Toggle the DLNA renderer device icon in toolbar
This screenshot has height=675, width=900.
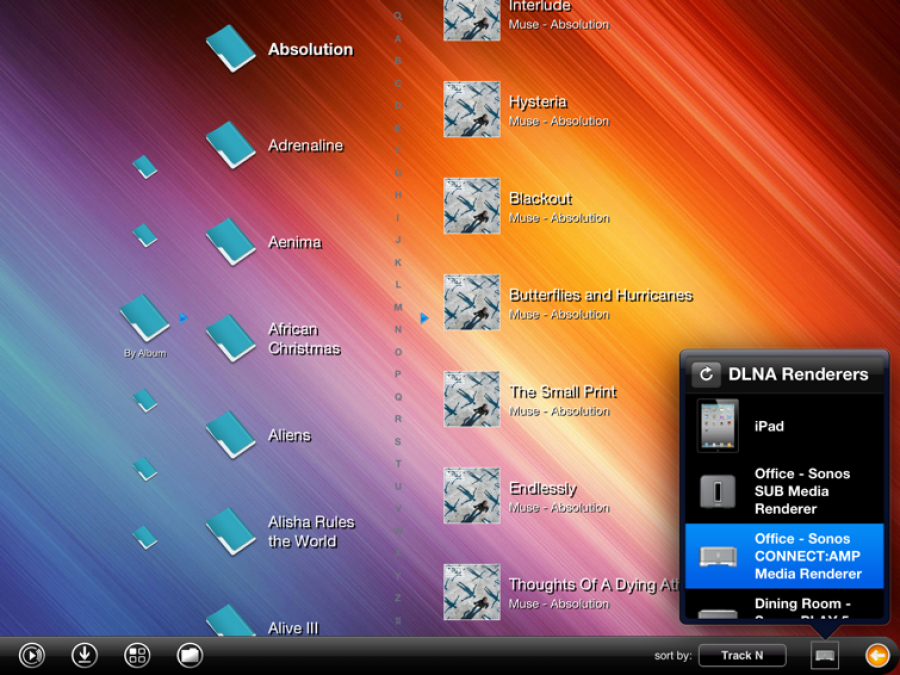pos(825,655)
